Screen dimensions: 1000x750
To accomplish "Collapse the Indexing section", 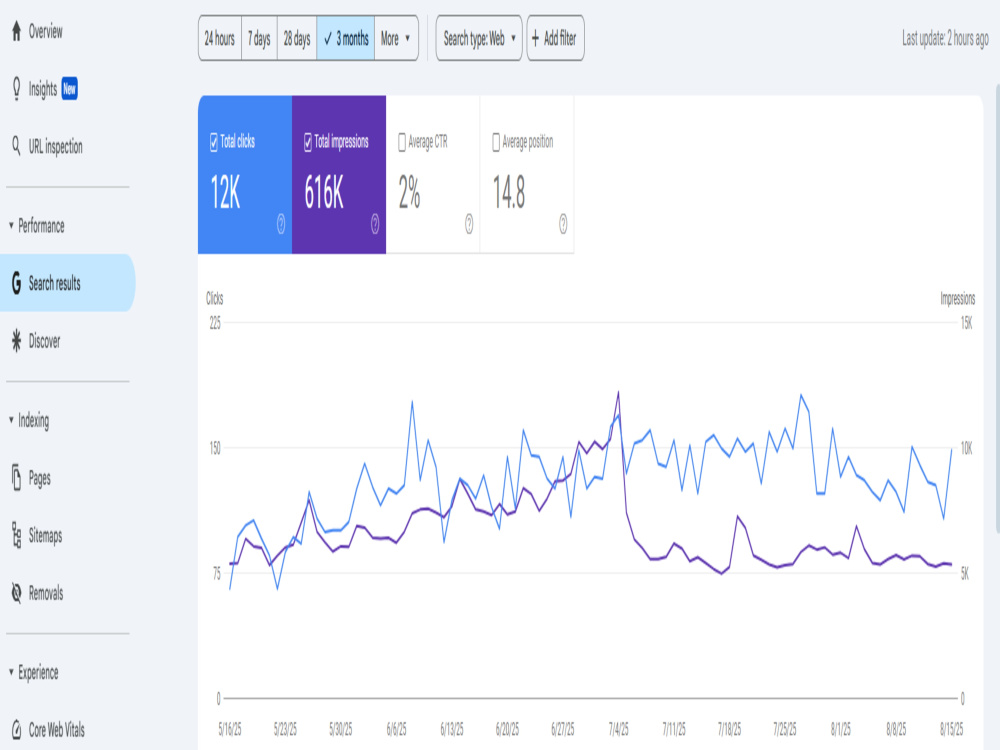I will pos(11,420).
